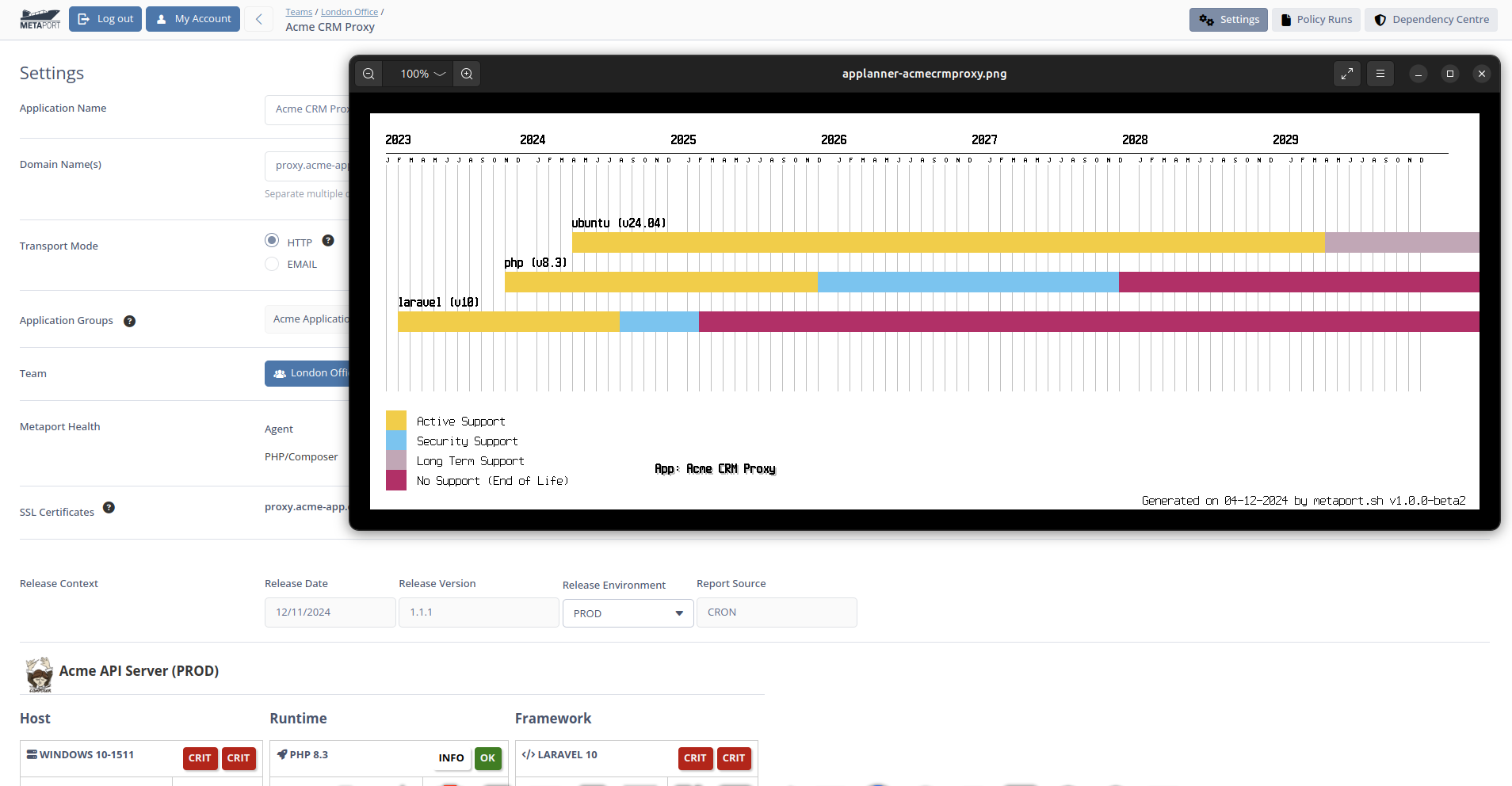The image size is (1512, 786).
Task: Click the ubuntu (v24.04) yellow timeline bar
Action: click(x=948, y=242)
